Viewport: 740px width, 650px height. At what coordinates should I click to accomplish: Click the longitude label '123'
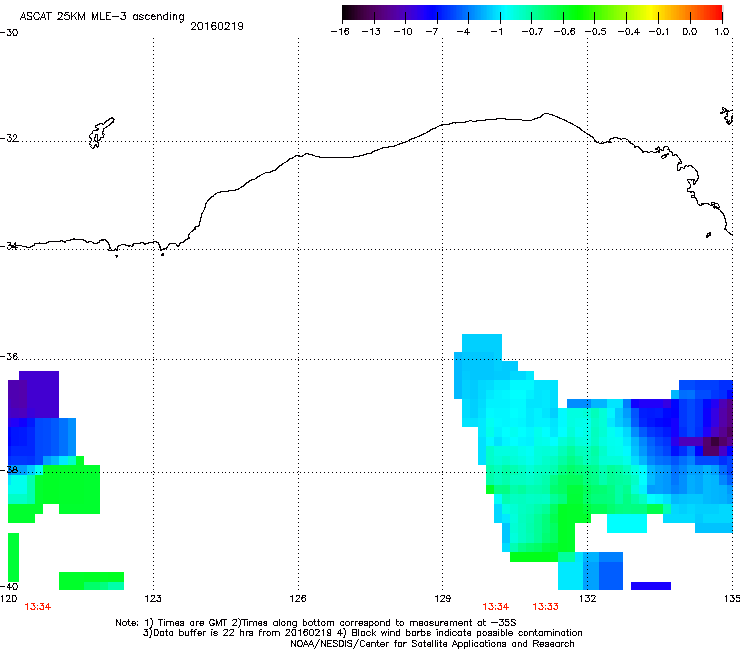tap(153, 599)
